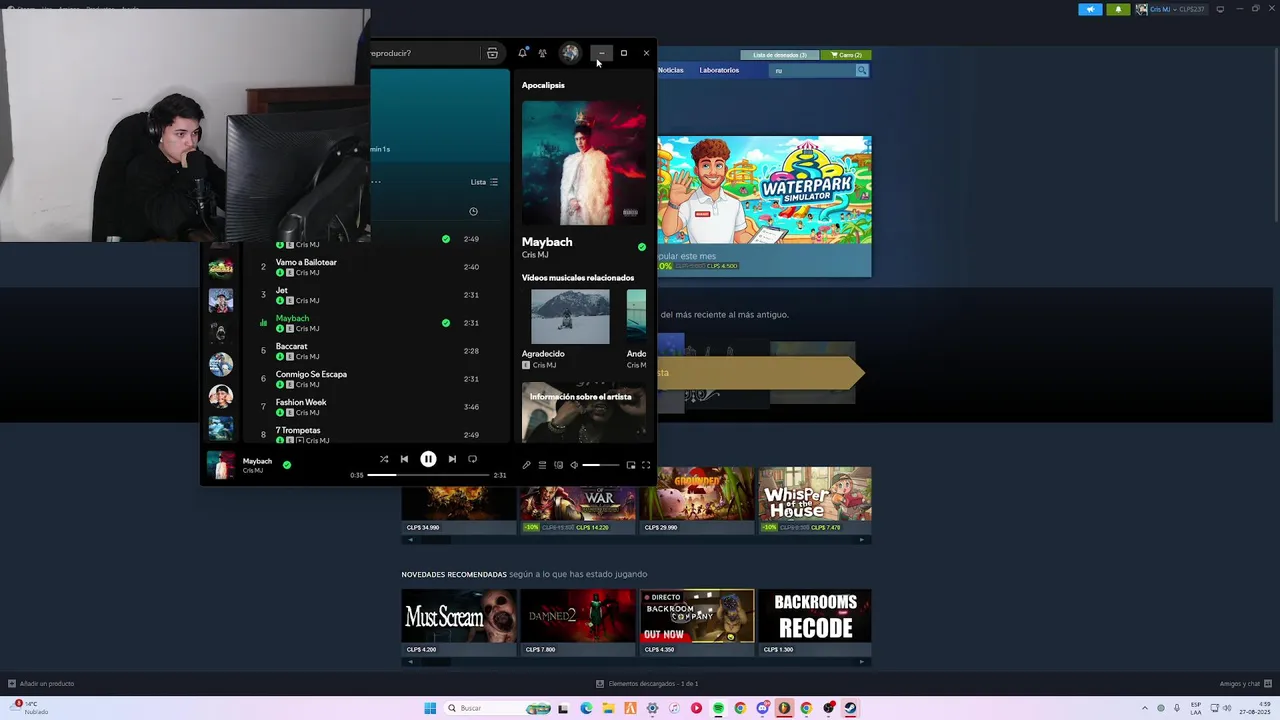Open the Windows Start button

430,708
